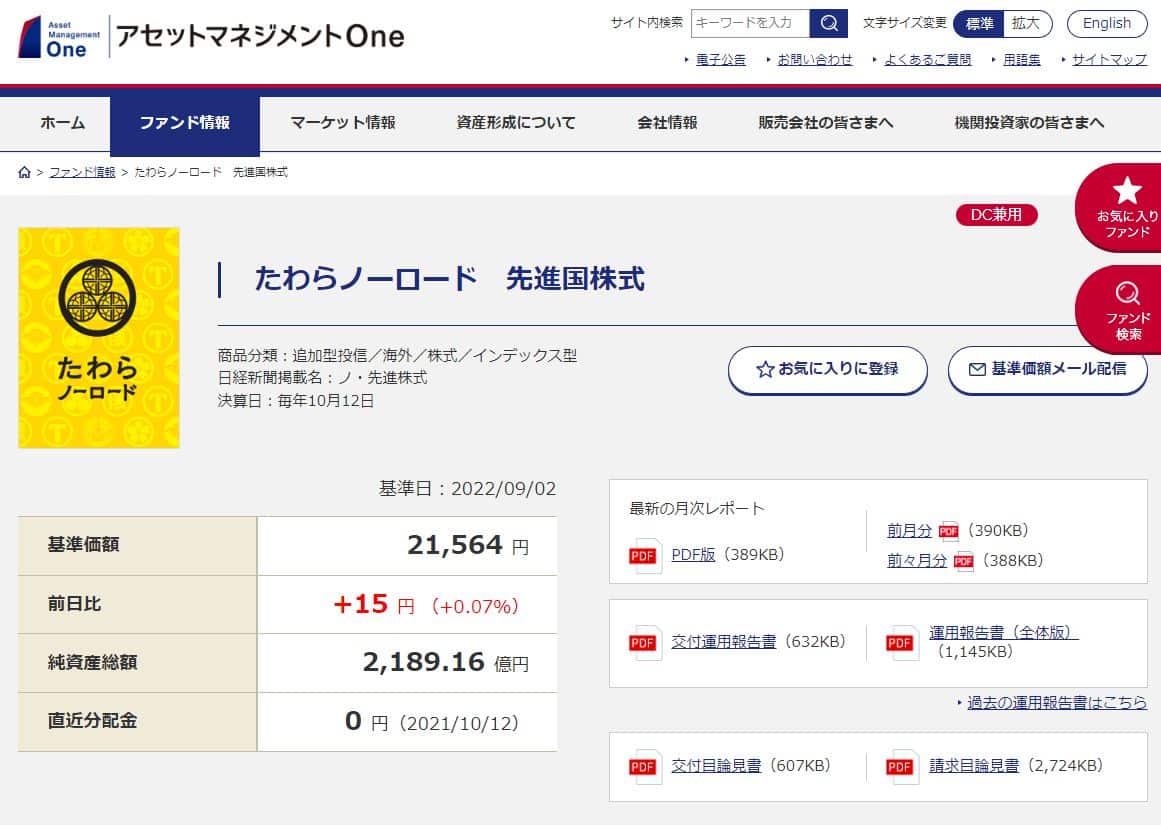Open the 資産形成について navigation tab
The image size is (1161, 825).
coord(516,123)
